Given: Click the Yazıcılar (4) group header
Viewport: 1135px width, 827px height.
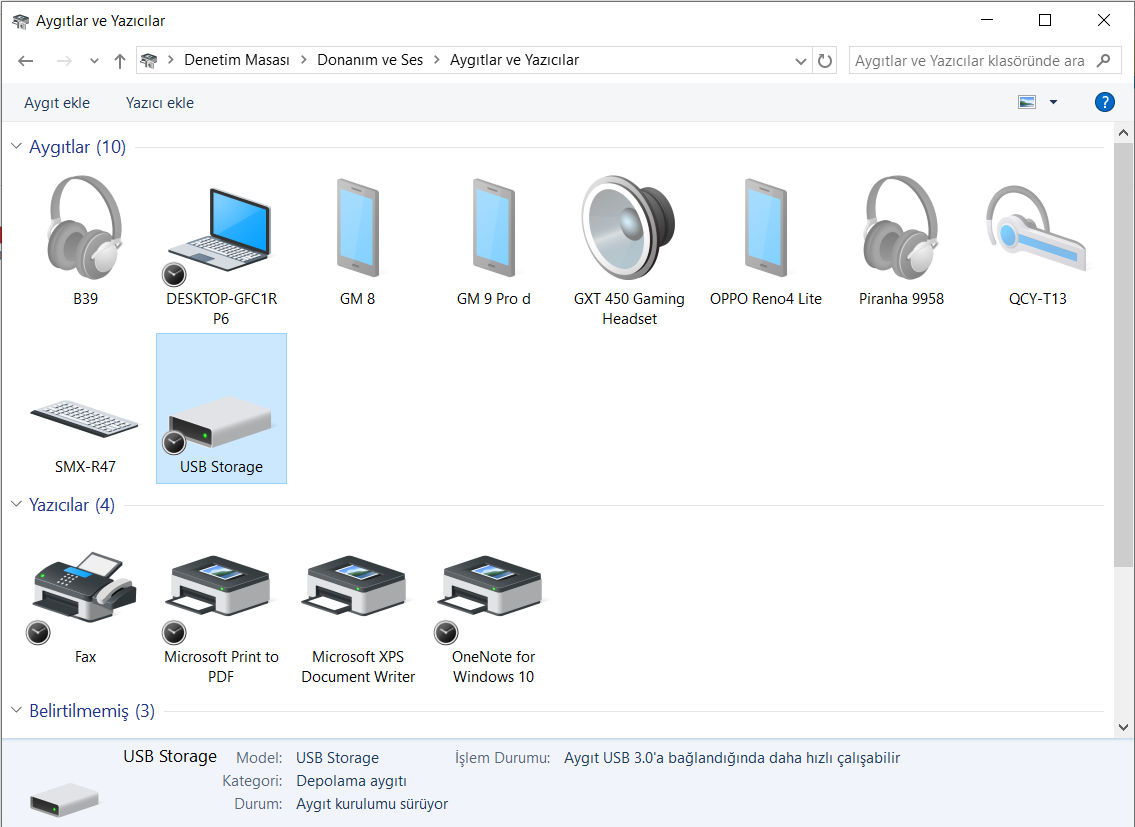Looking at the screenshot, I should [x=72, y=504].
